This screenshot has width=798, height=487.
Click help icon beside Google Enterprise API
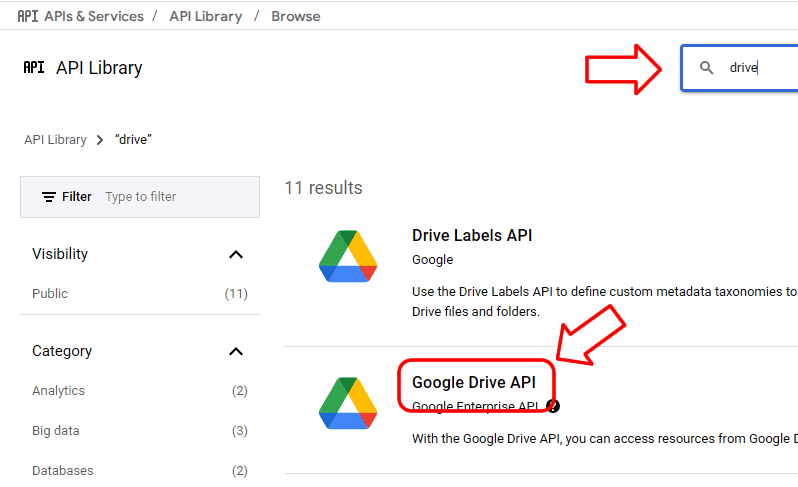pyautogui.click(x=553, y=406)
